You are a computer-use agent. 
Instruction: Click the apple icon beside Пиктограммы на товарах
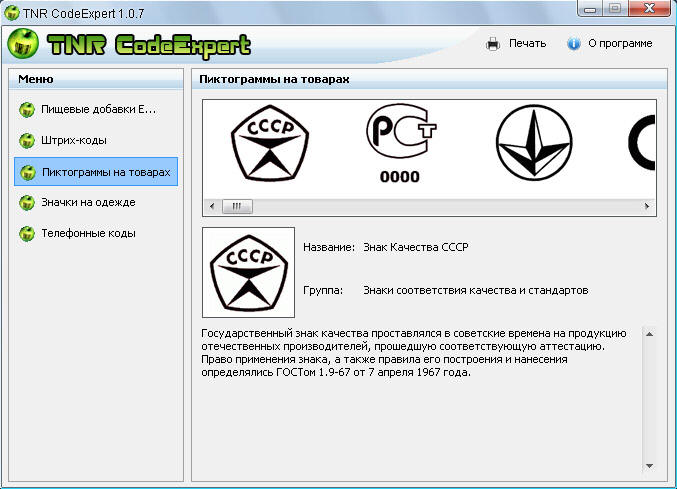[28, 173]
